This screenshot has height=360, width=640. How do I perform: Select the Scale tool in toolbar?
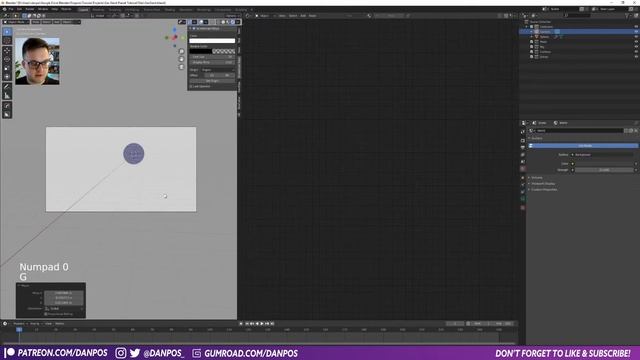tap(7, 68)
